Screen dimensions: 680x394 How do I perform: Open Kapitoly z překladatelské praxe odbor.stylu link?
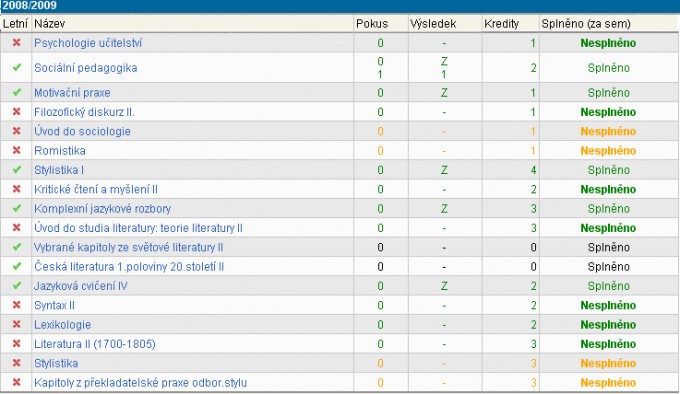(141, 383)
